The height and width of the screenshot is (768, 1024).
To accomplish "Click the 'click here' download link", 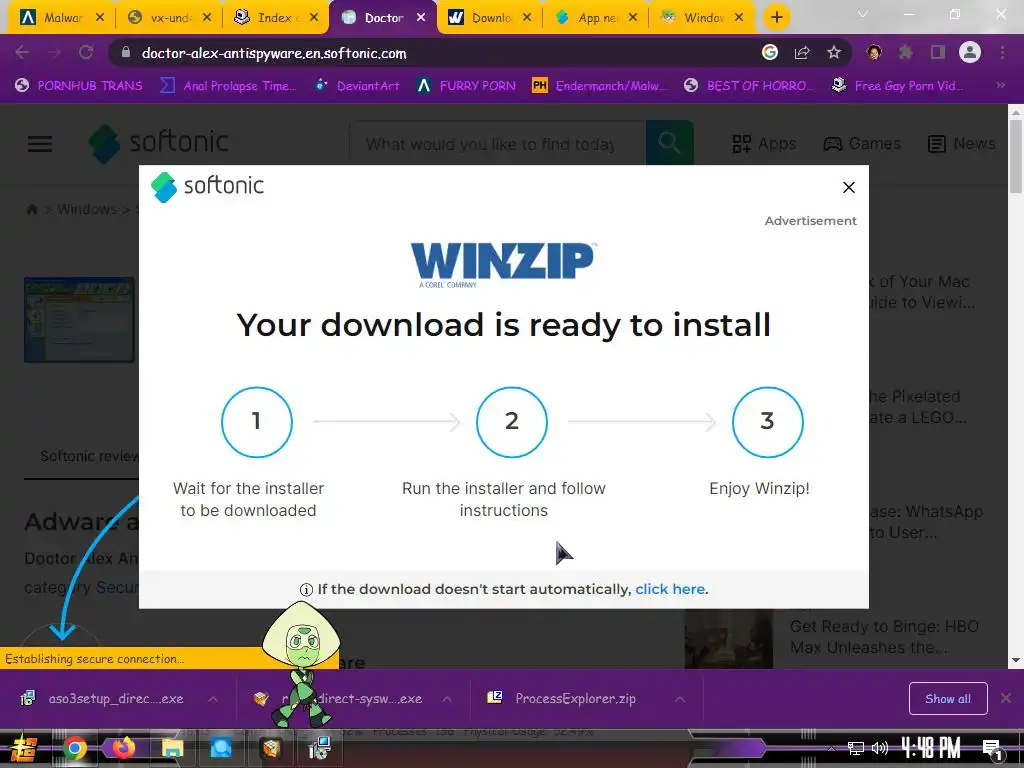I will click(x=670, y=589).
